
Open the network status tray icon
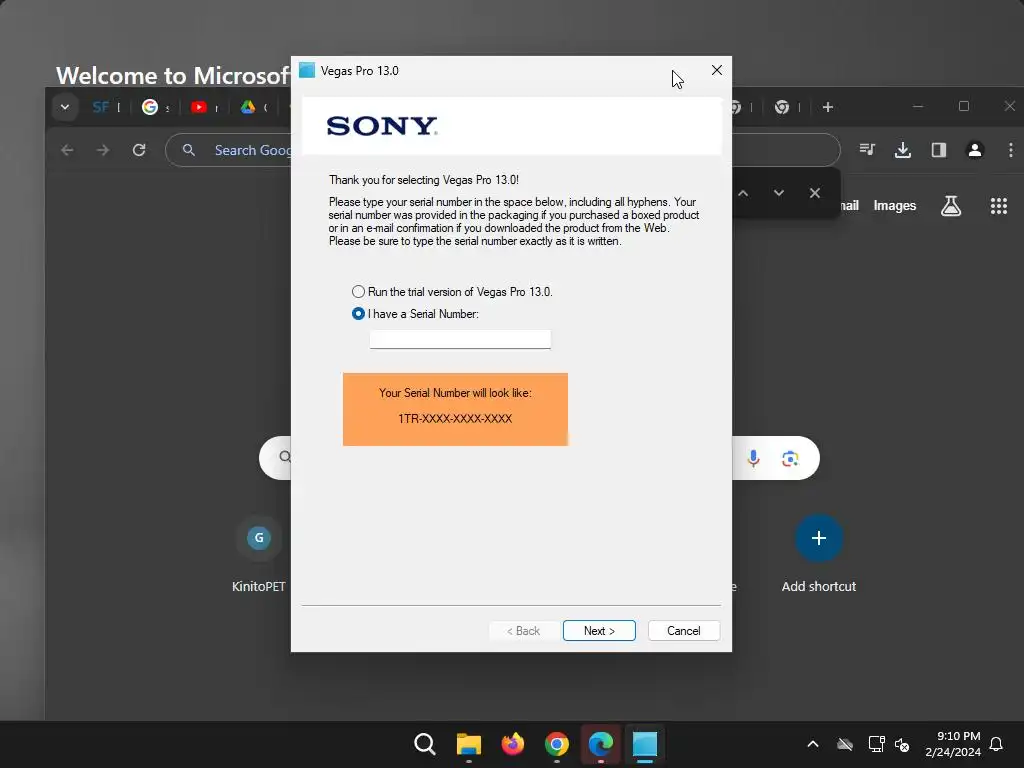point(876,744)
